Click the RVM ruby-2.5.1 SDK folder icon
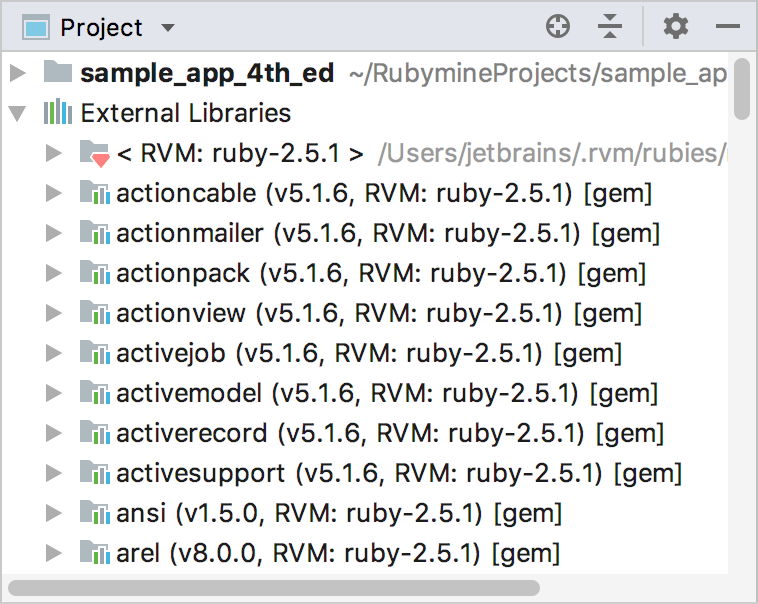Screen dimensions: 758x604 94,153
